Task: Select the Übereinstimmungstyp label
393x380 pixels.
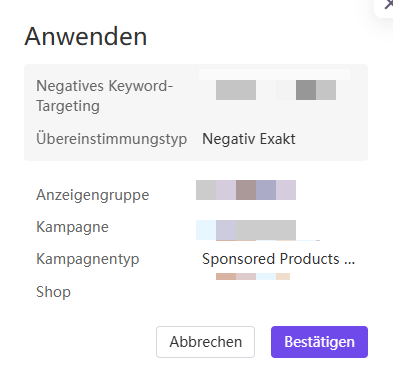Action: (x=111, y=139)
